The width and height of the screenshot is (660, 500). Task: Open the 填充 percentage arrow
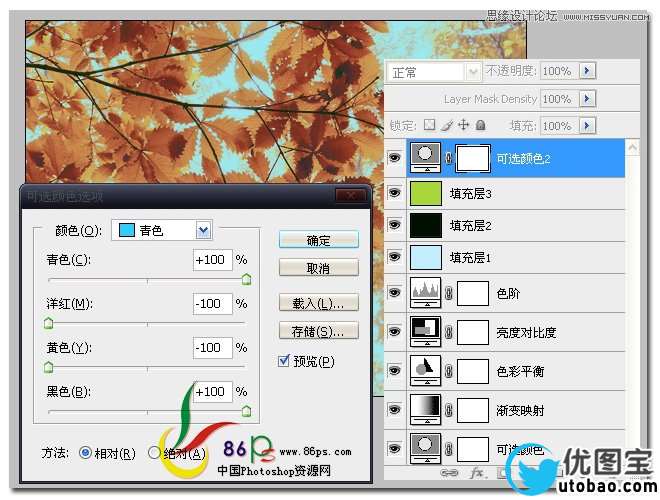click(587, 125)
